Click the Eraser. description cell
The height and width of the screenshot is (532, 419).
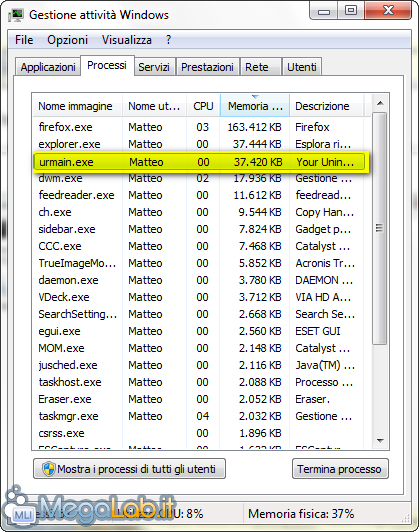coord(312,399)
